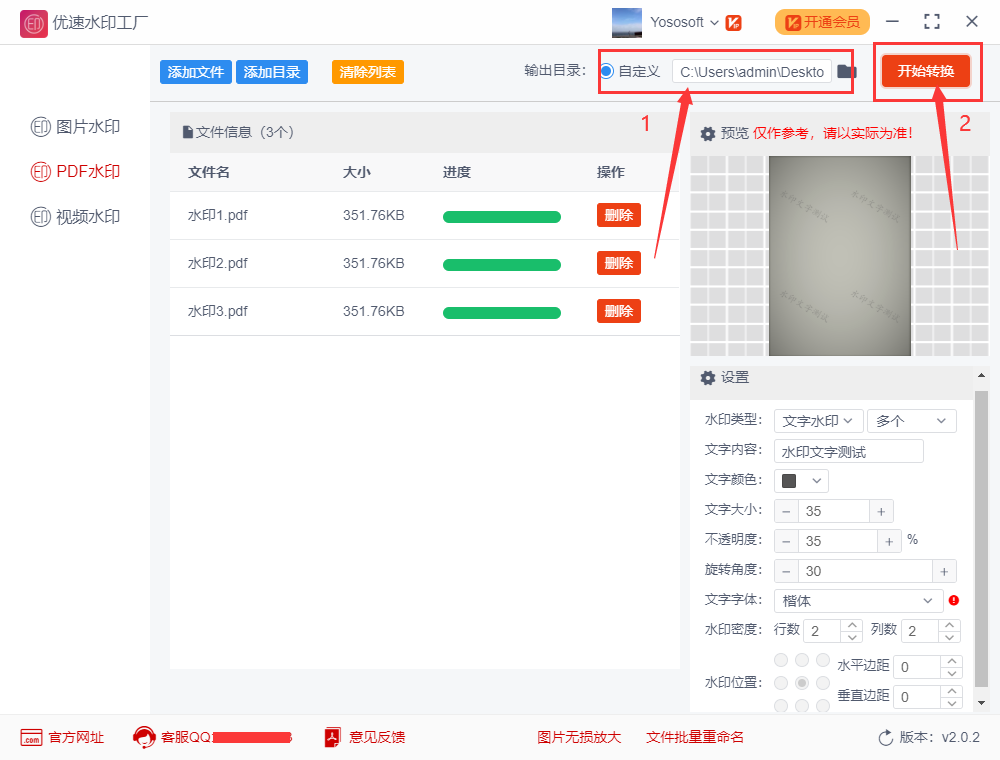Image resolution: width=1000 pixels, height=760 pixels.
Task: Delete 水印2.pdf using its 删除 button
Action: [x=619, y=263]
